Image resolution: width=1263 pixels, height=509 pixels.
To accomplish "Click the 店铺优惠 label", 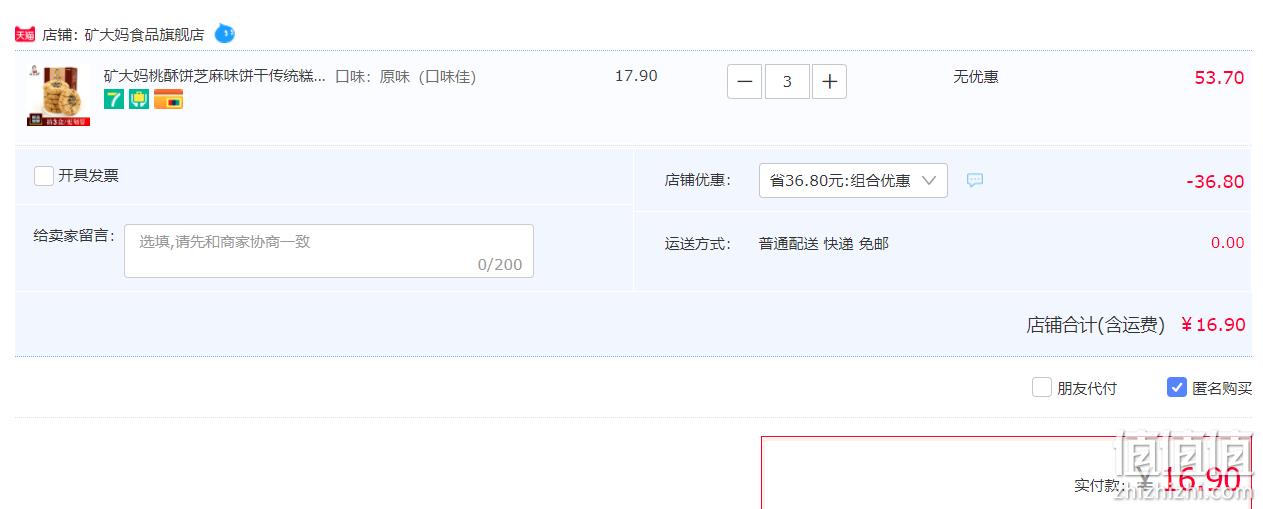I will (x=697, y=180).
